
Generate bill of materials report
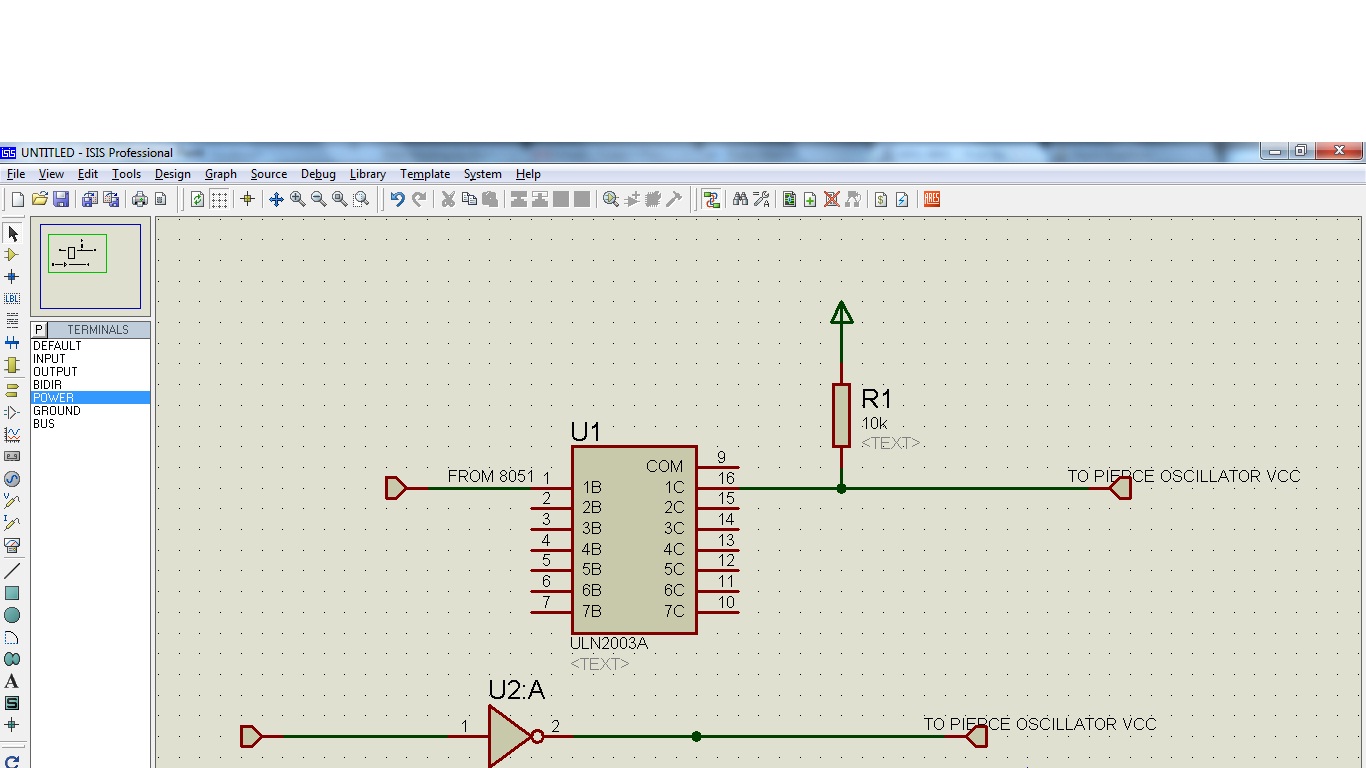[881, 200]
